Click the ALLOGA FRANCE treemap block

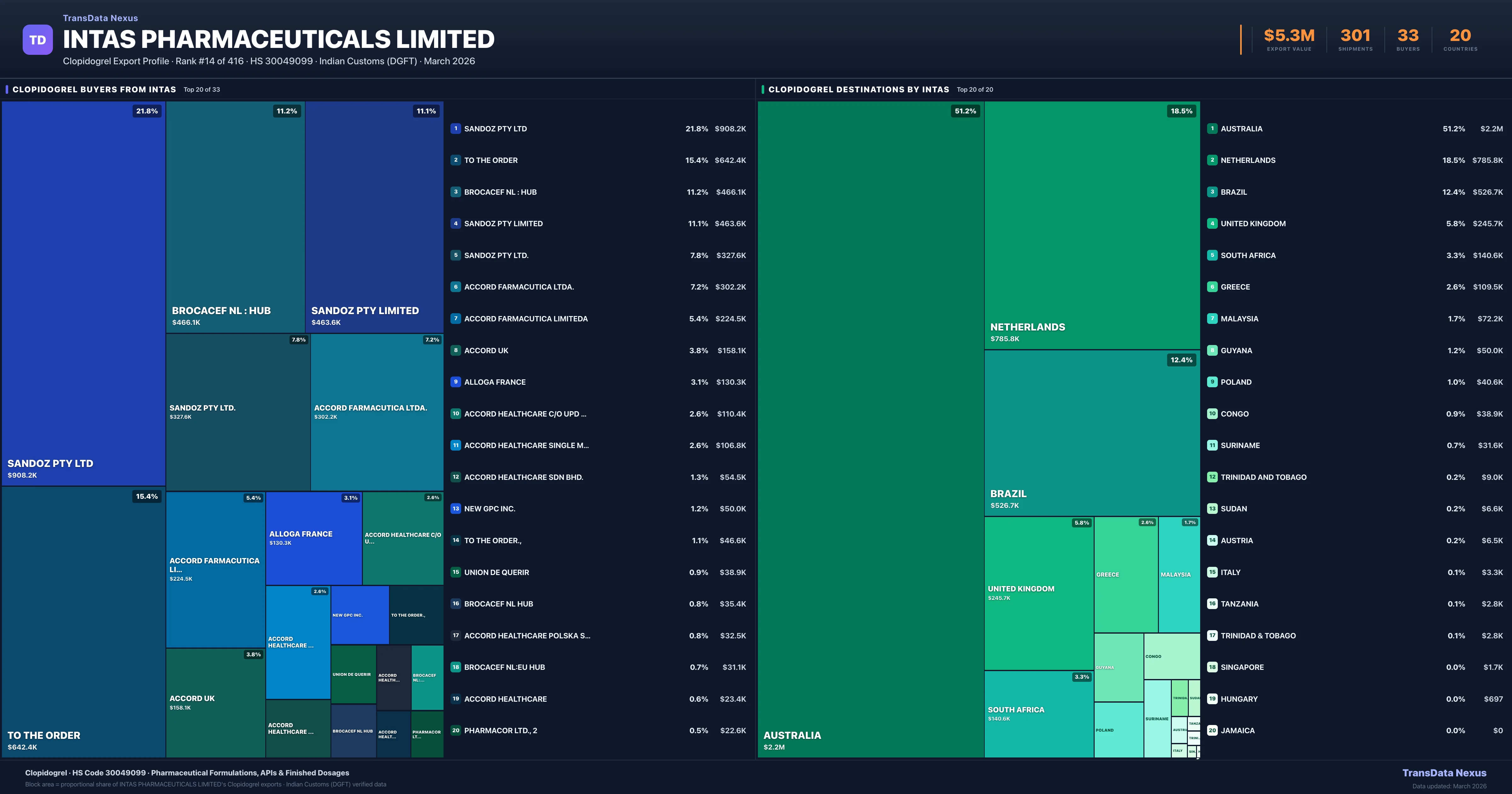click(x=313, y=538)
